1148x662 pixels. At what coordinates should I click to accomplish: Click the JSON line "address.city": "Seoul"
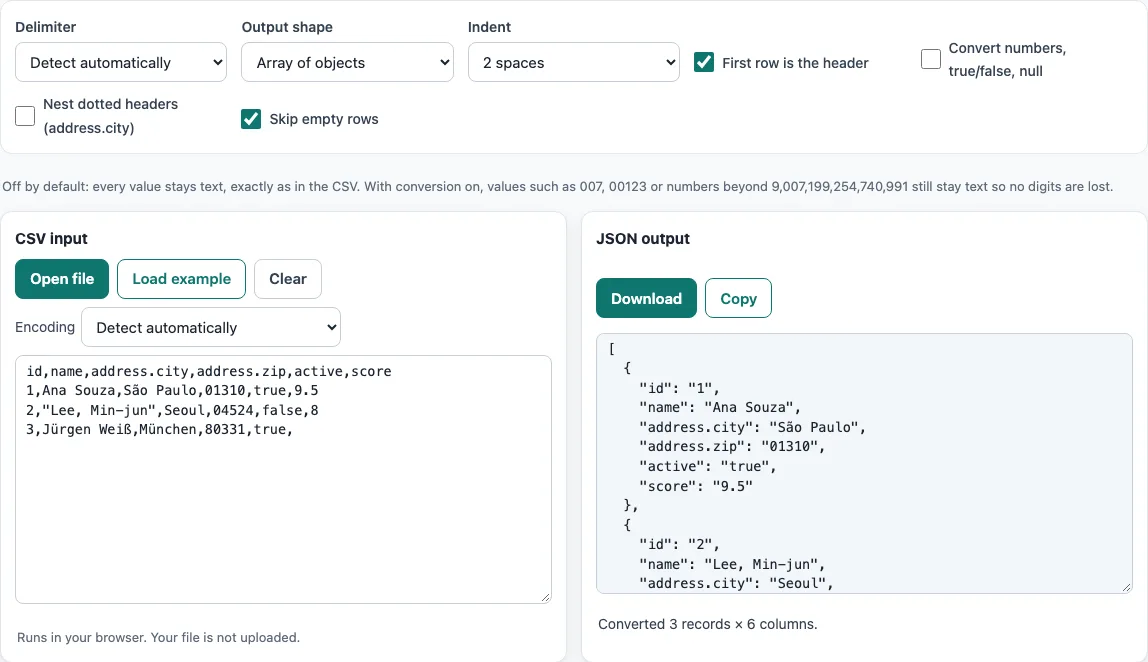[x=736, y=583]
